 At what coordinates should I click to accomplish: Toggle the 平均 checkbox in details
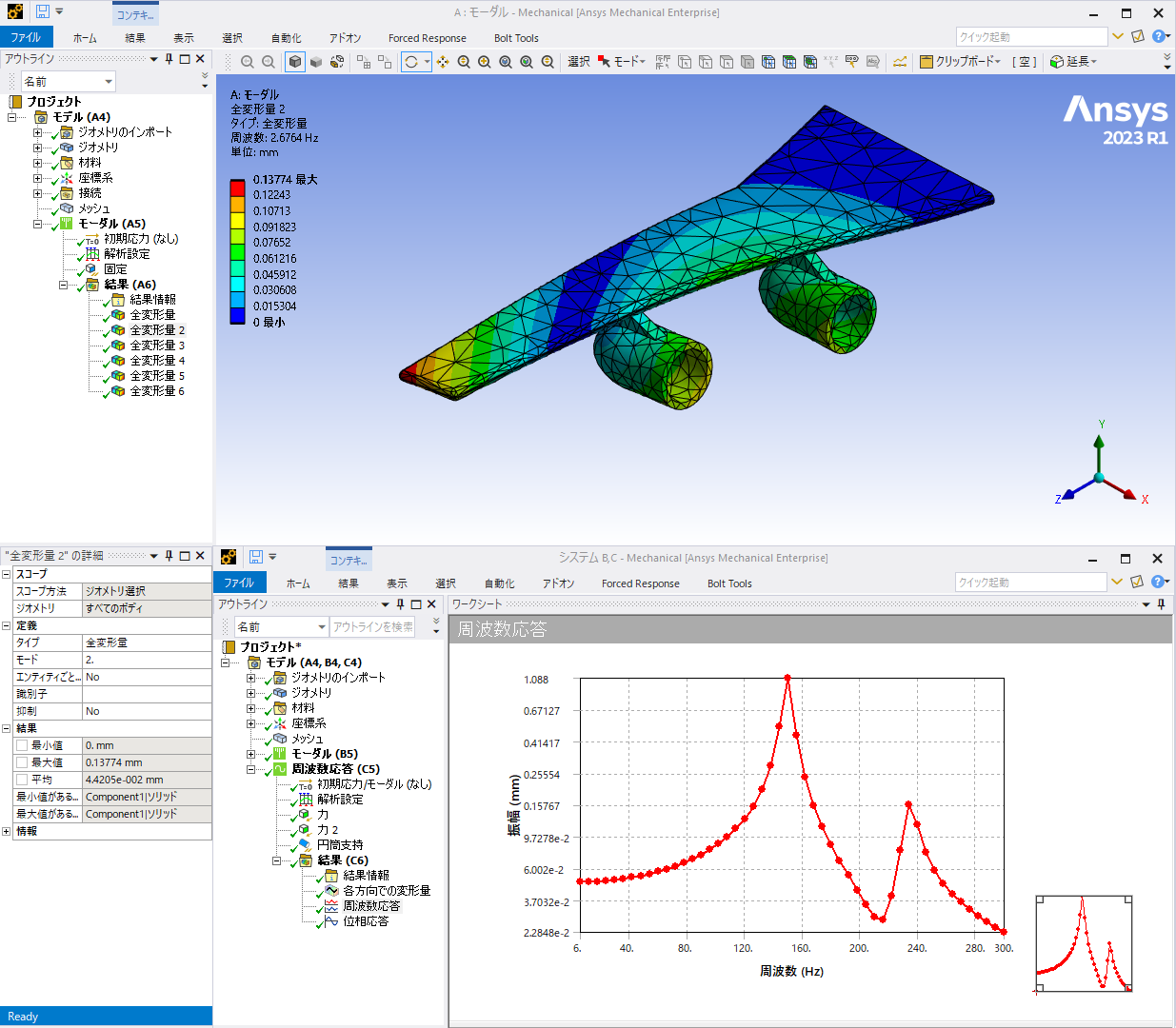click(x=22, y=780)
